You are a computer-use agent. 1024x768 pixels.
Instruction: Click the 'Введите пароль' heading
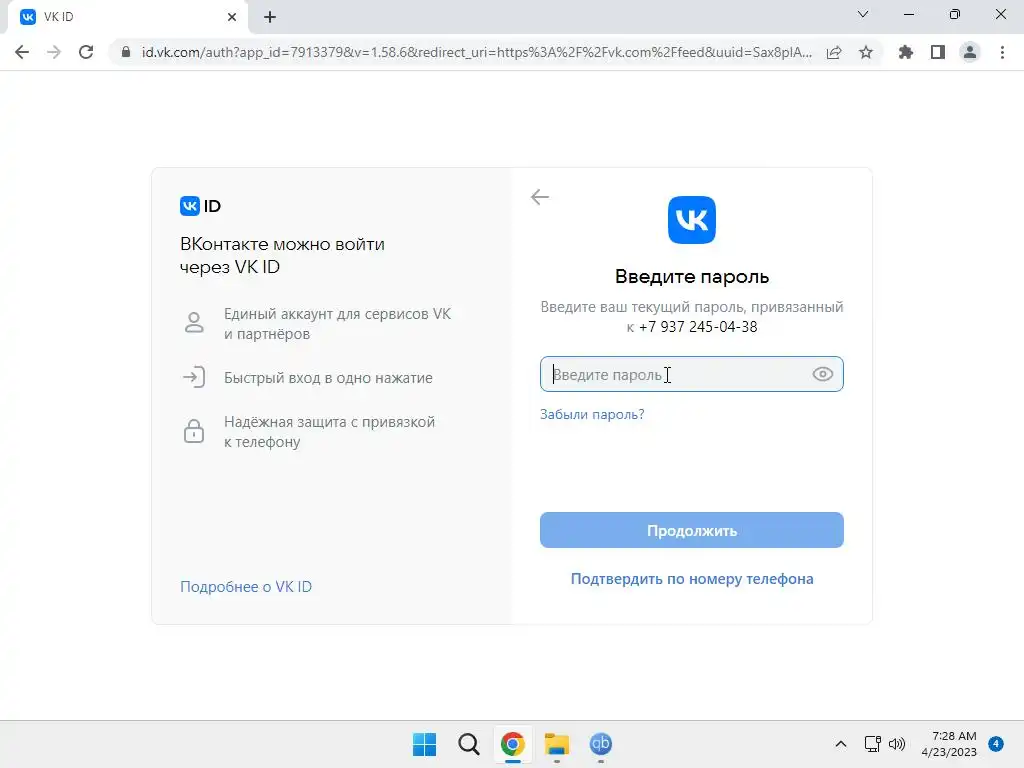pyautogui.click(x=692, y=276)
